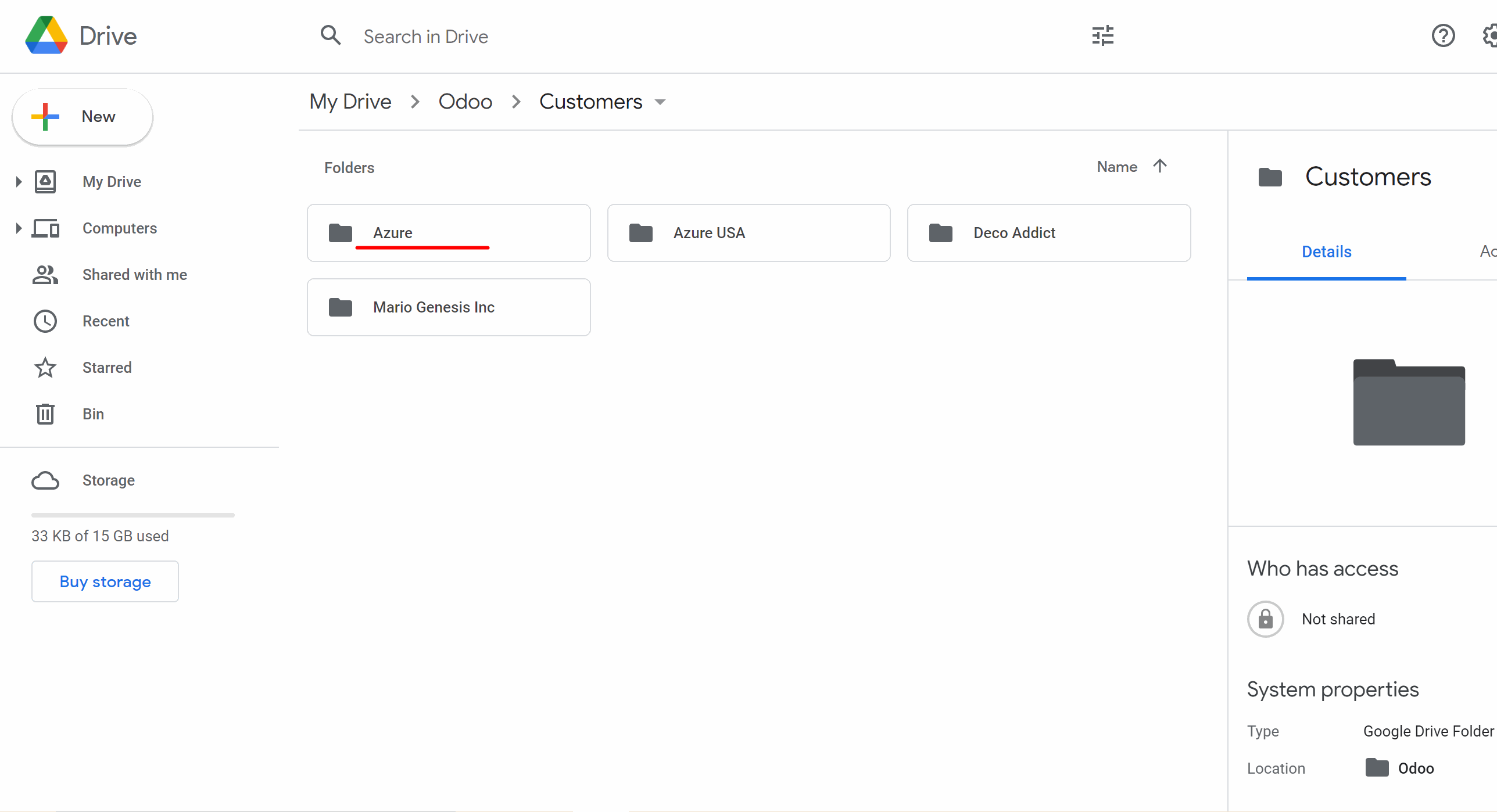Expand the Computers tree arrow
Image resolution: width=1497 pixels, height=812 pixels.
click(x=19, y=228)
